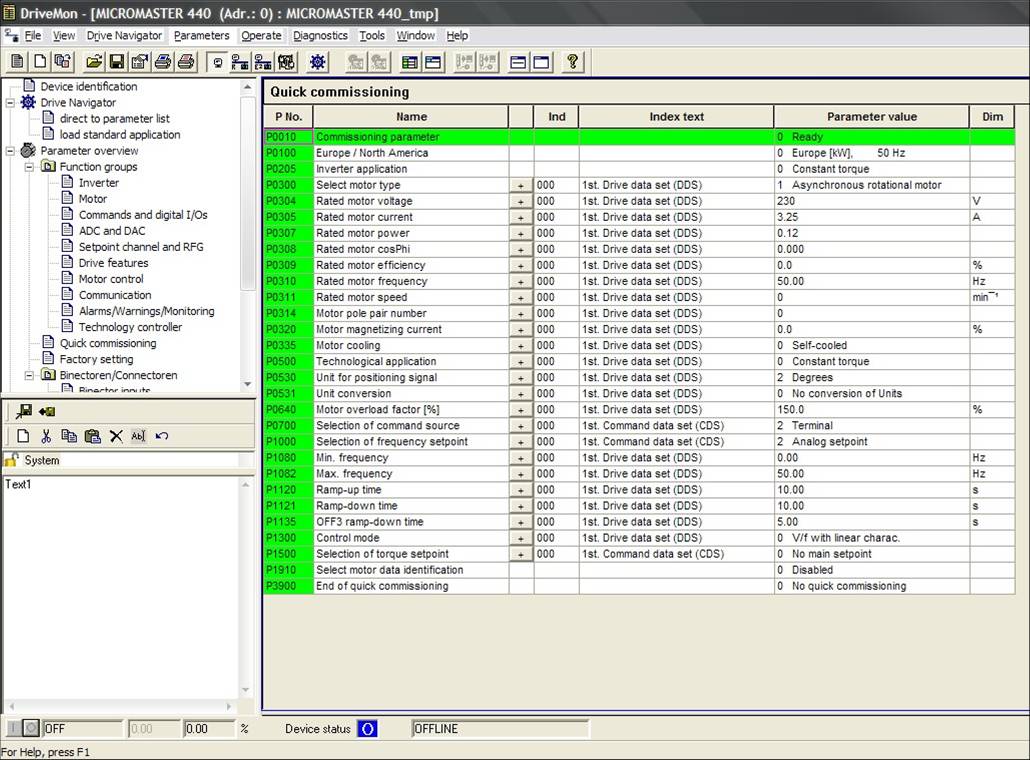This screenshot has height=760, width=1030.
Task: Select 'load standard application' tree item
Action: [x=120, y=135]
